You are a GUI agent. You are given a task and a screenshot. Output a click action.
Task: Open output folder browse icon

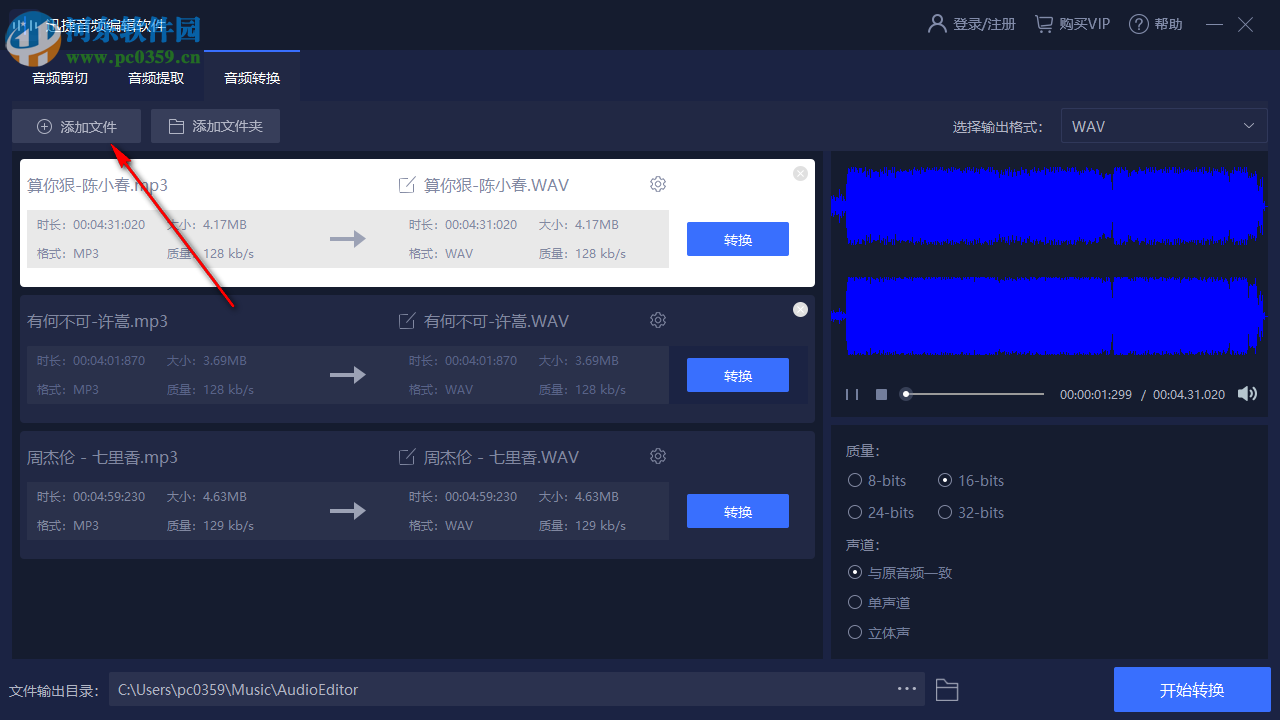pos(946,689)
